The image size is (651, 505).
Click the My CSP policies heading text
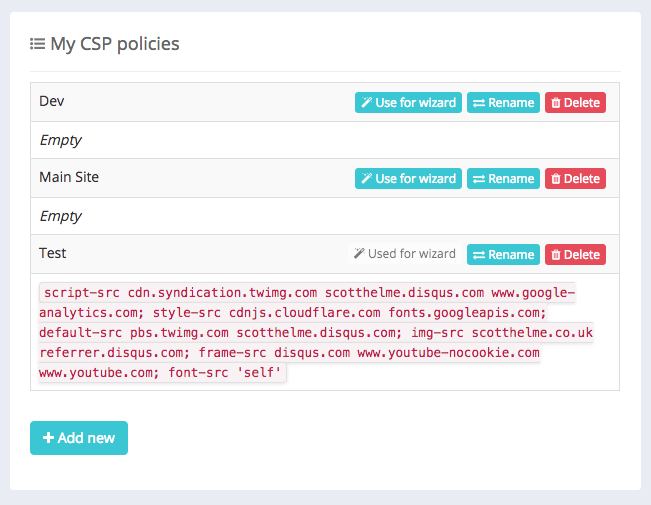tap(115, 44)
